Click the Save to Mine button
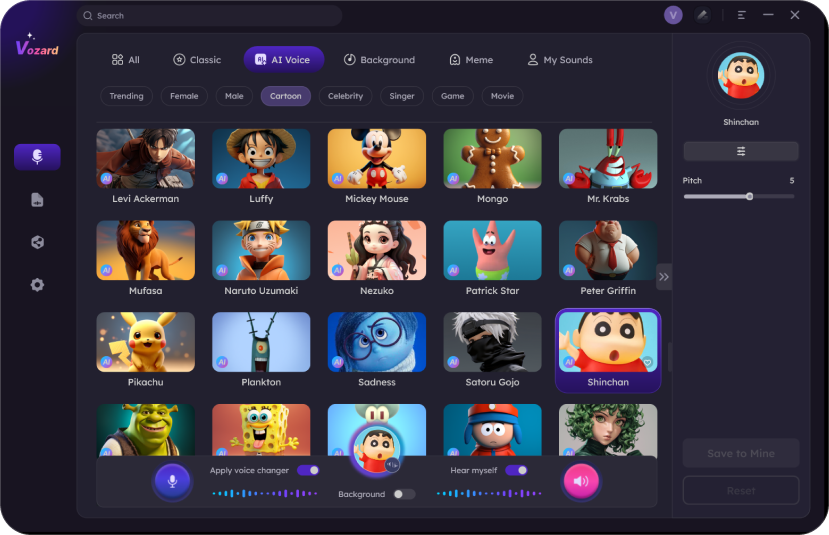829x535 pixels. [740, 453]
